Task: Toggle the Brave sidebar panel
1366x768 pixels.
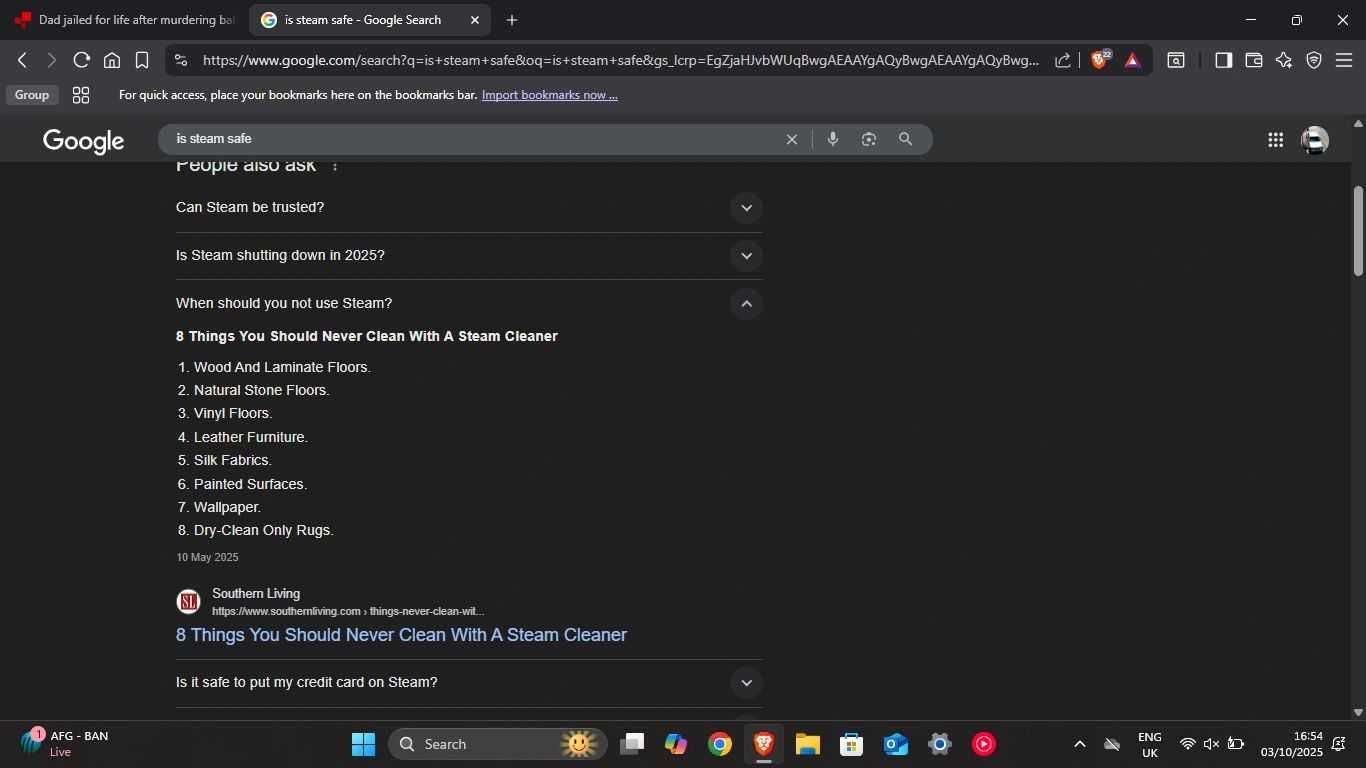Action: coord(1222,60)
